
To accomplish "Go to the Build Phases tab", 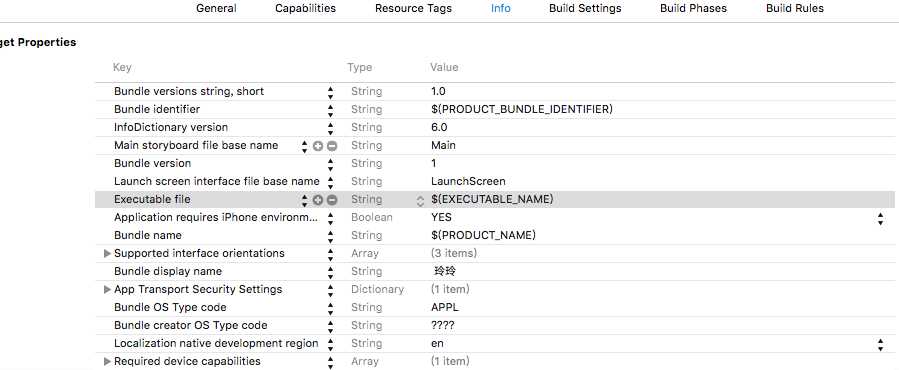I will coord(693,9).
